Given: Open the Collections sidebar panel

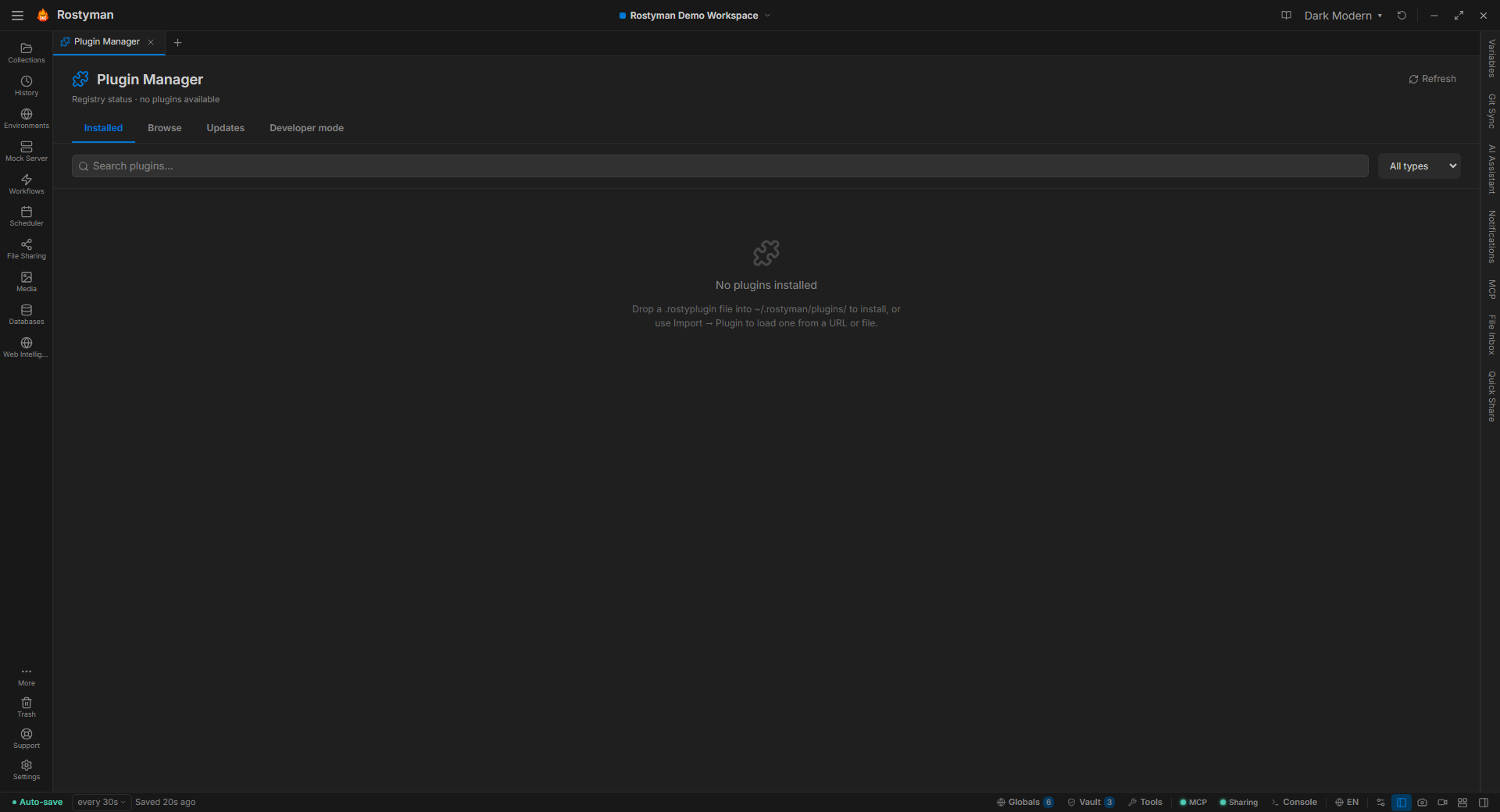Looking at the screenshot, I should (x=27, y=53).
